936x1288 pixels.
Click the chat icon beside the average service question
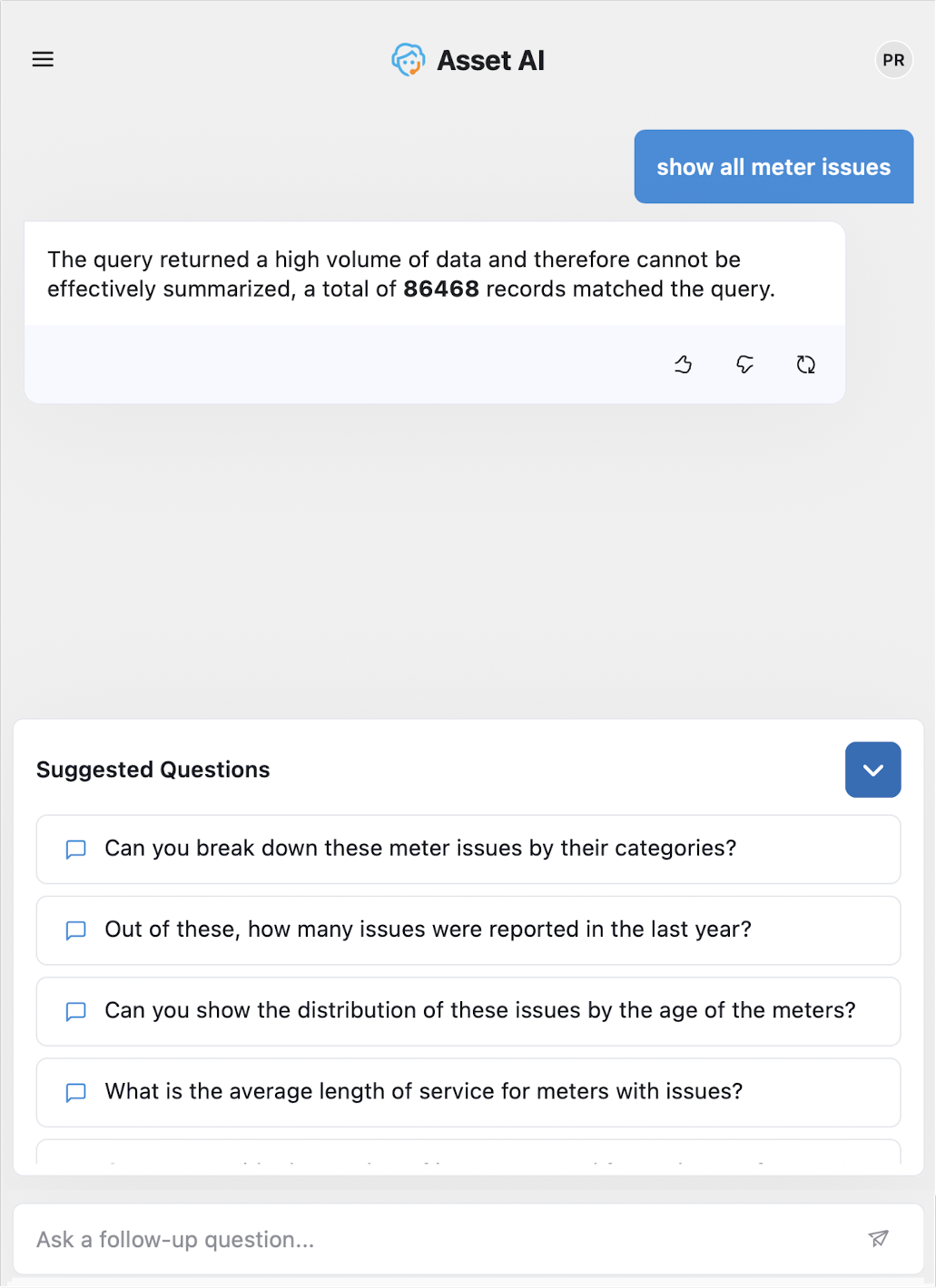pyautogui.click(x=76, y=1092)
